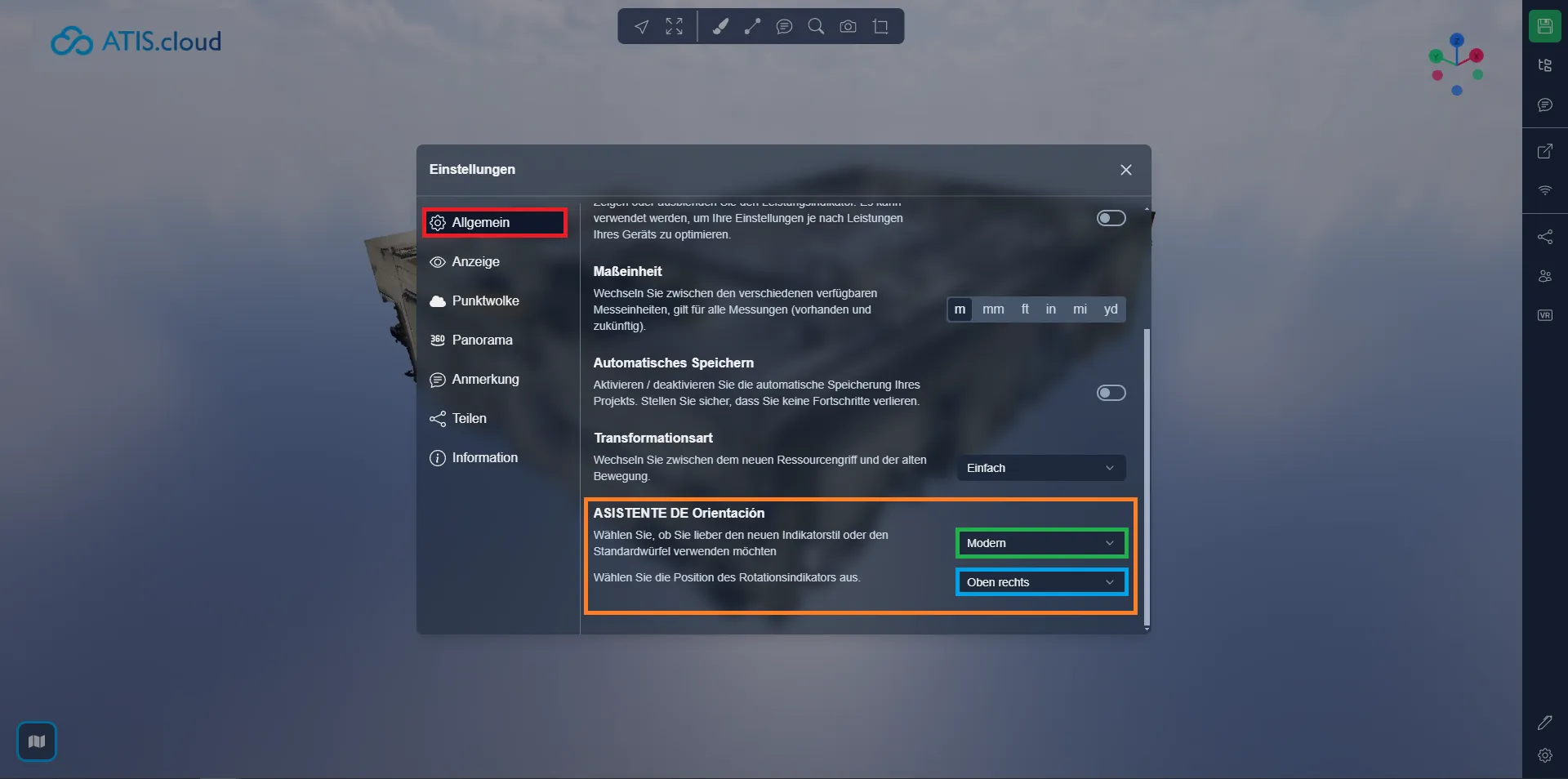Open the Panorama settings section
Image resolution: width=1568 pixels, height=779 pixels.
click(x=482, y=340)
